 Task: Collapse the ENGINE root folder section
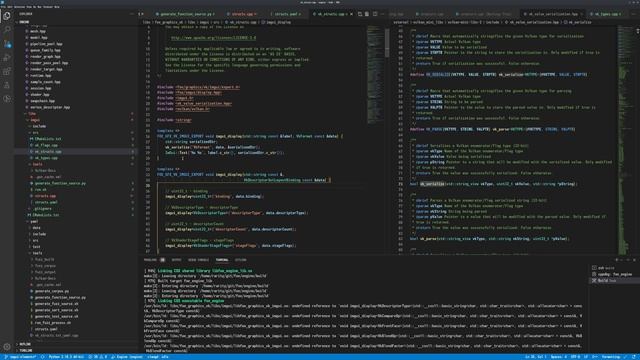(x=24, y=22)
